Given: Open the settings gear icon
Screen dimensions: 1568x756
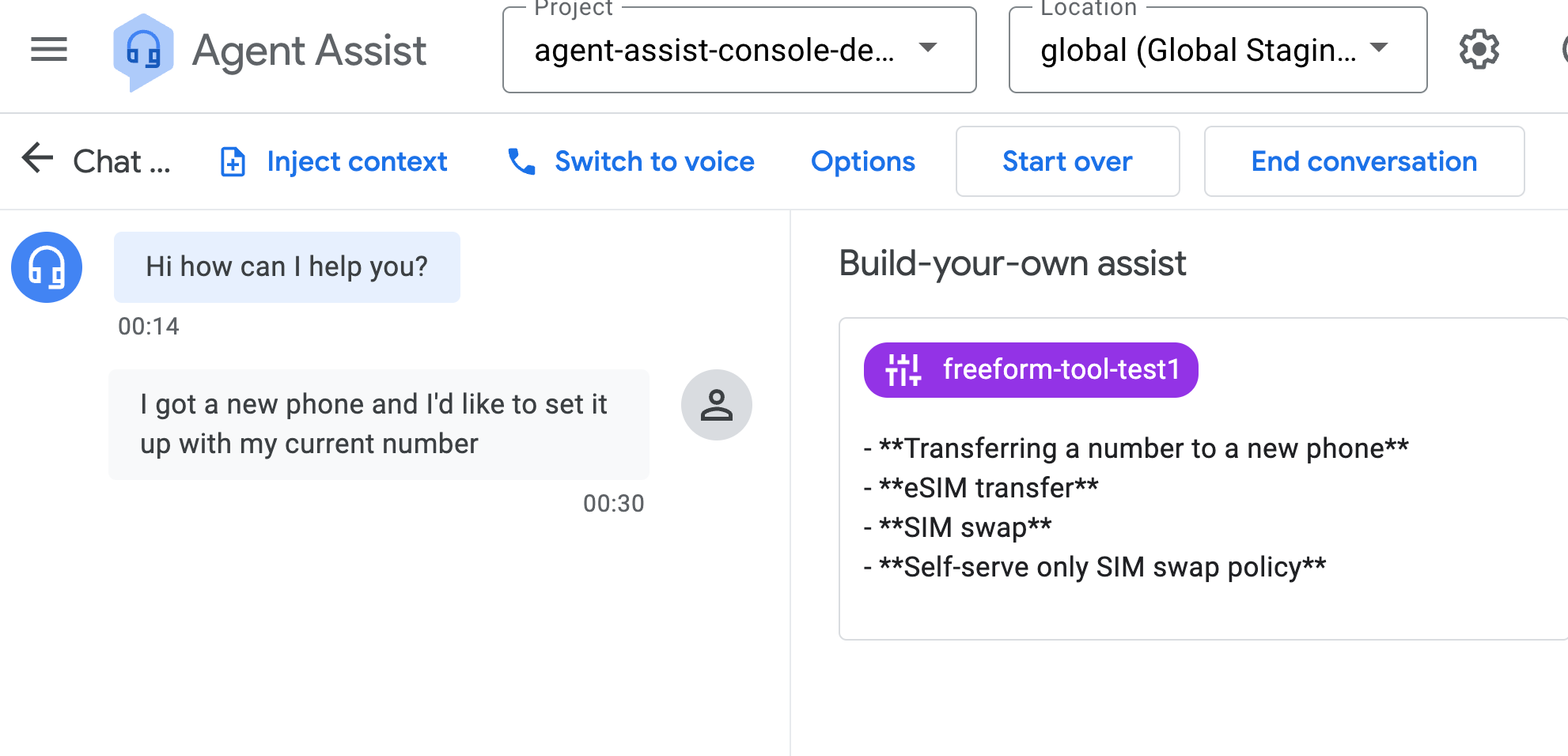Looking at the screenshot, I should click(1479, 50).
